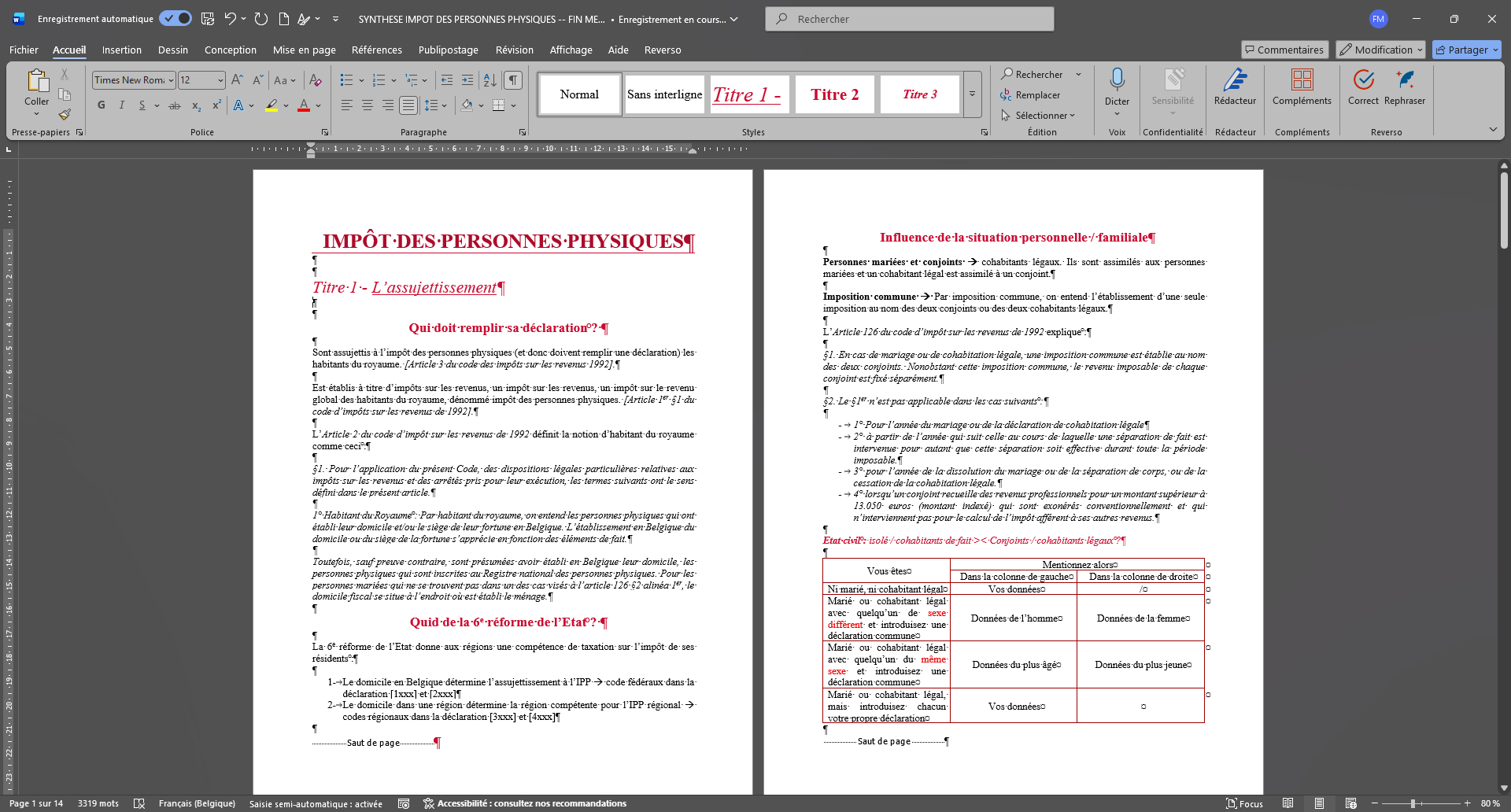Open the Modification mode dropdown
Viewport: 1511px width, 812px height.
[1381, 50]
